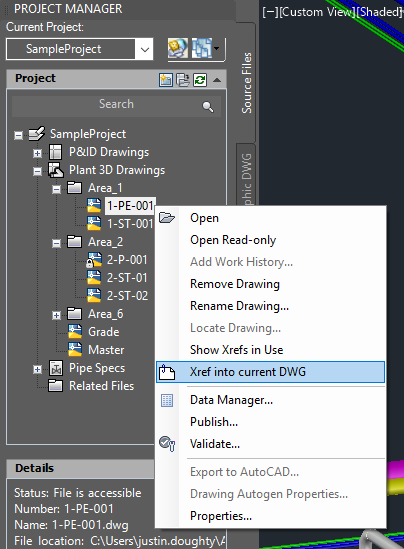
Task: Click the New Drawing icon in Project header
Action: [x=166, y=79]
